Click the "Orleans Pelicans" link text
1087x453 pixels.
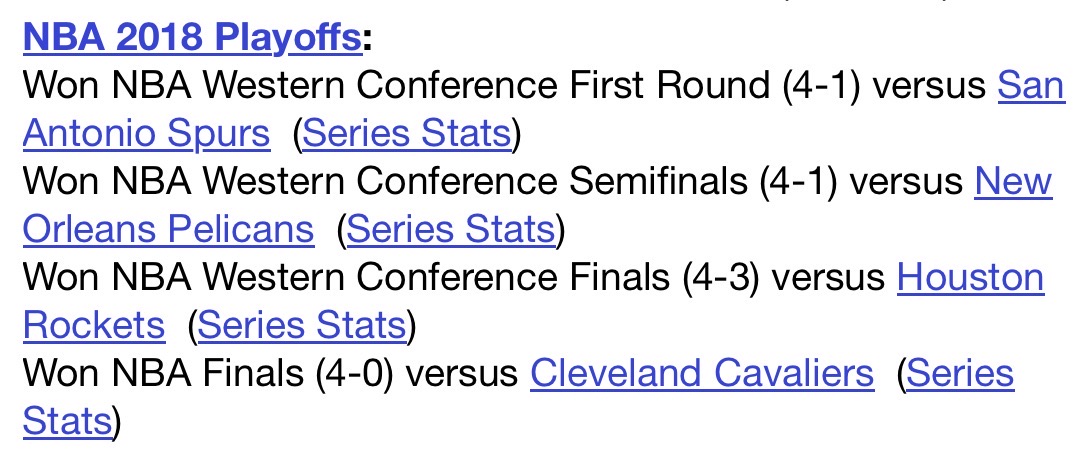pyautogui.click(x=168, y=229)
